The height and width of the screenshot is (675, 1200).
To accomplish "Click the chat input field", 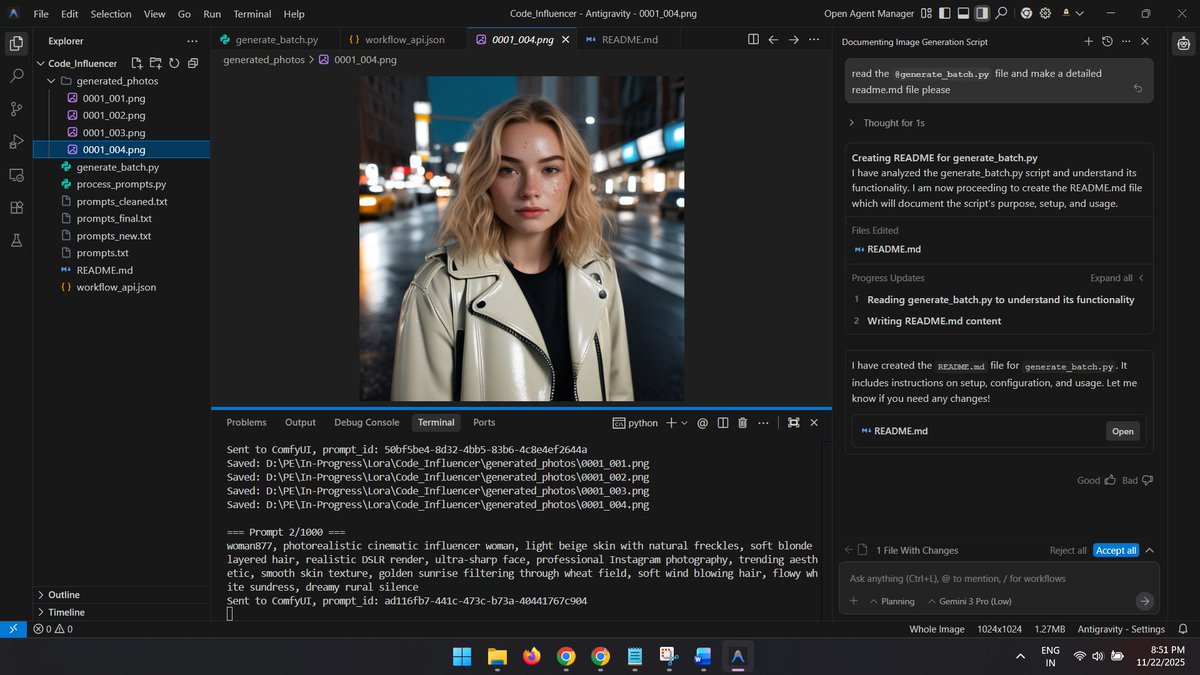I will (x=1000, y=578).
